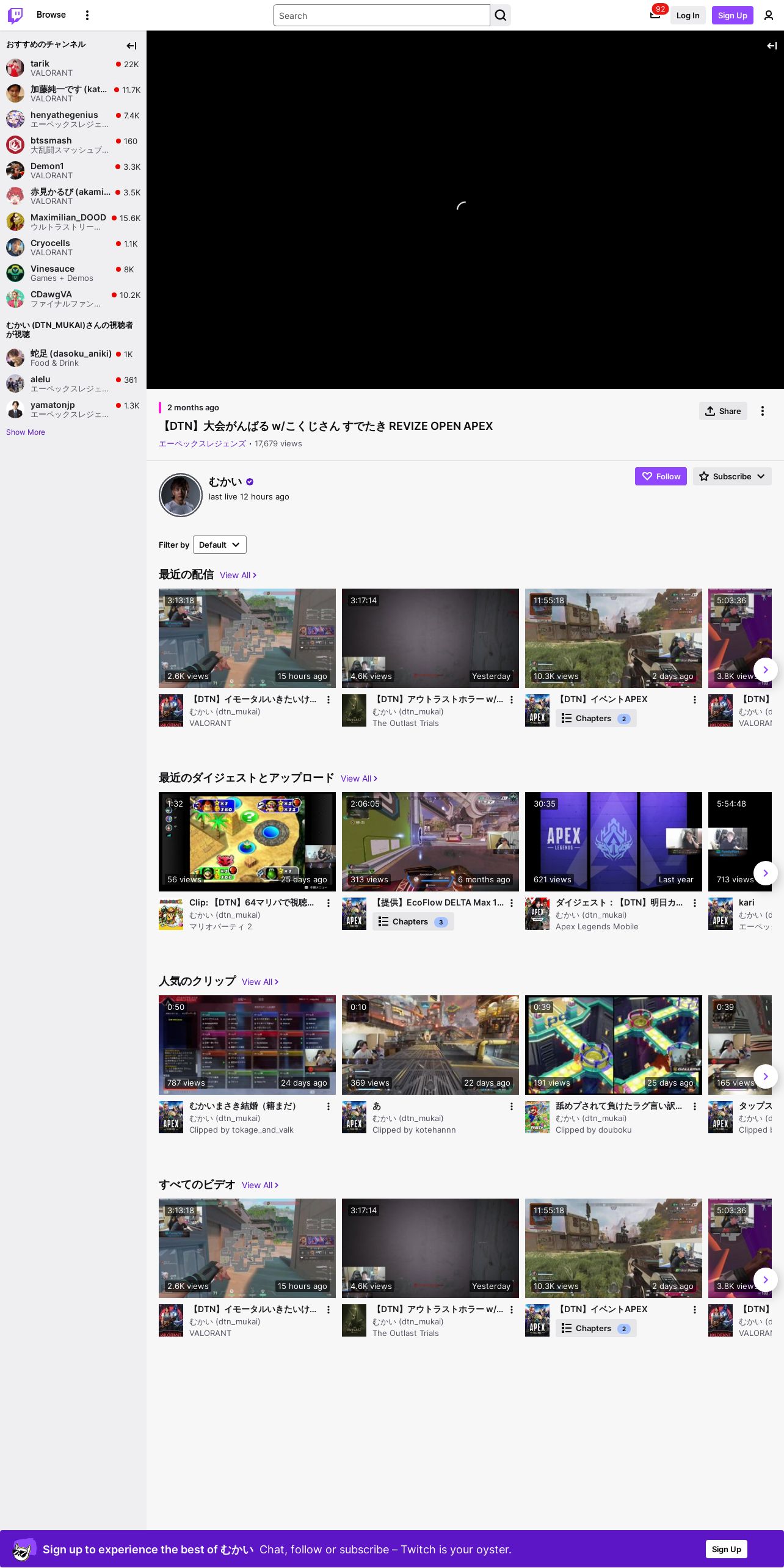The height and width of the screenshot is (1568, 784).
Task: Click the Log In button
Action: pos(688,15)
